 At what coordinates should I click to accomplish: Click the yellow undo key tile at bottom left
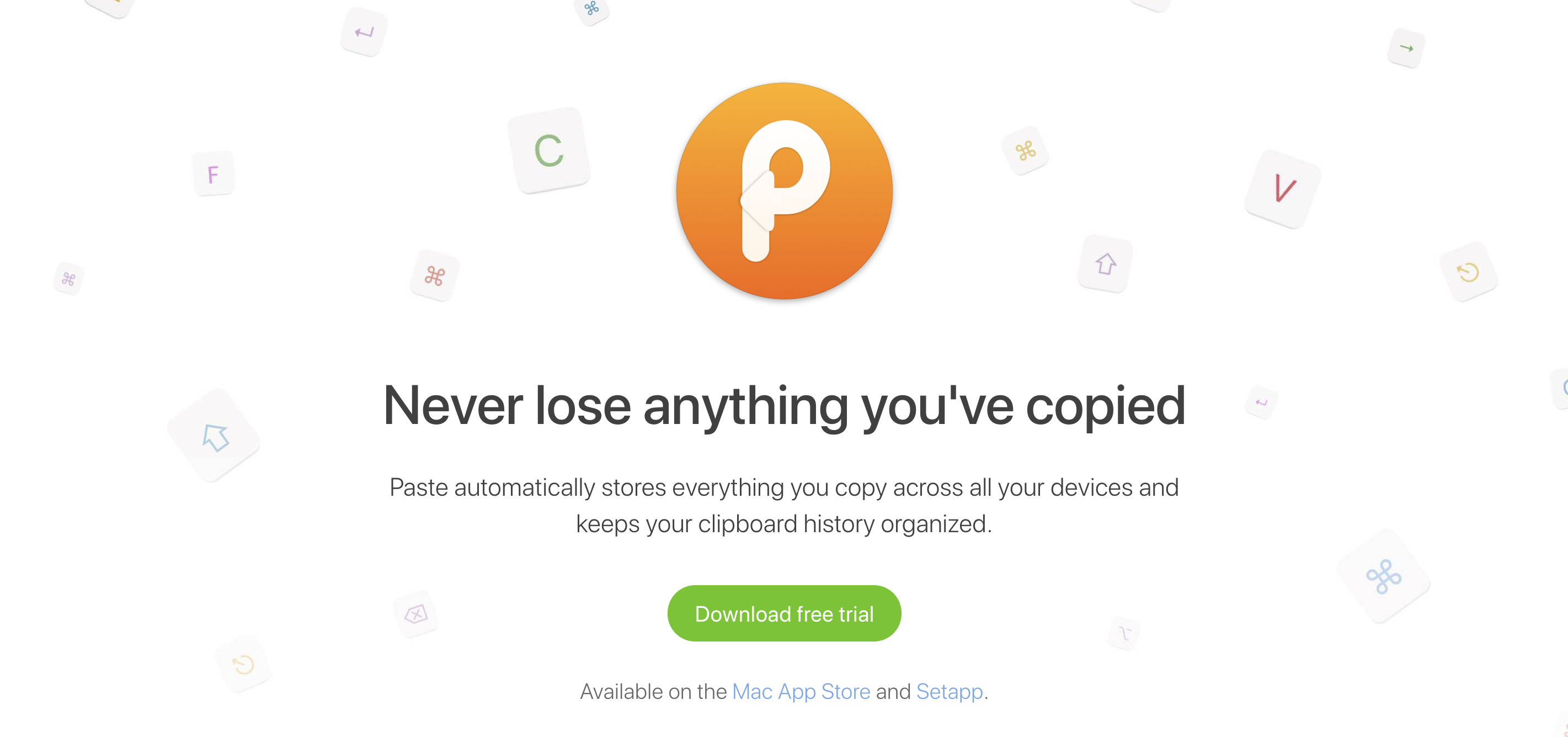coord(243,664)
